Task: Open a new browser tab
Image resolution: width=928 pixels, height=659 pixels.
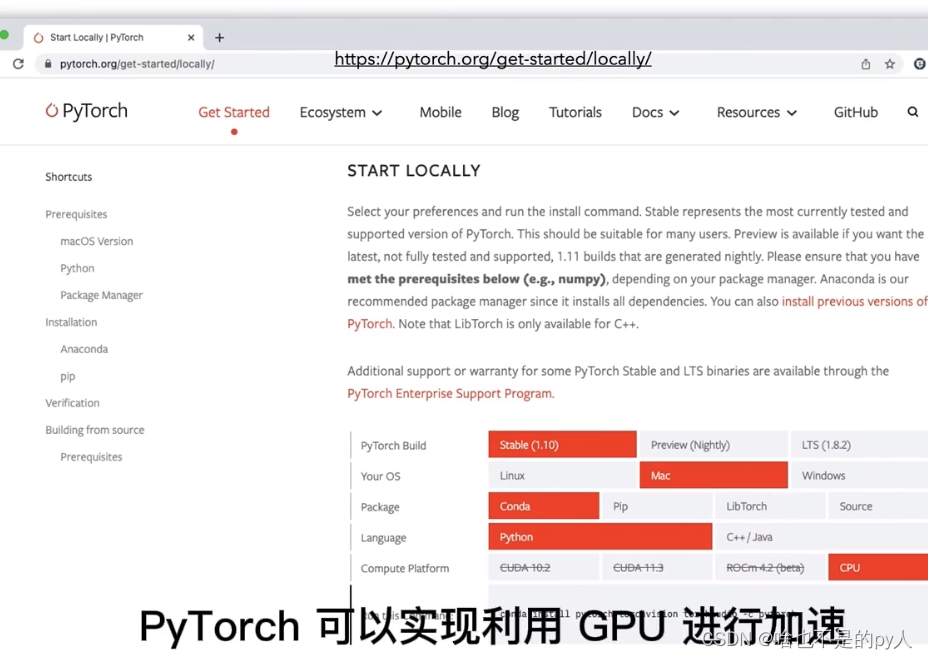Action: (220, 38)
